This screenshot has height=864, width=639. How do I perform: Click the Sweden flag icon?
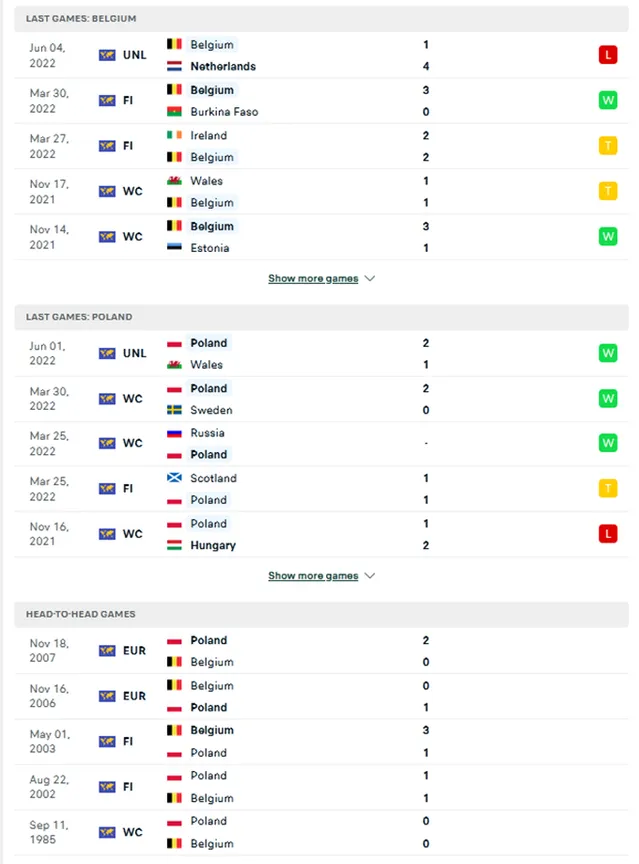[x=174, y=410]
